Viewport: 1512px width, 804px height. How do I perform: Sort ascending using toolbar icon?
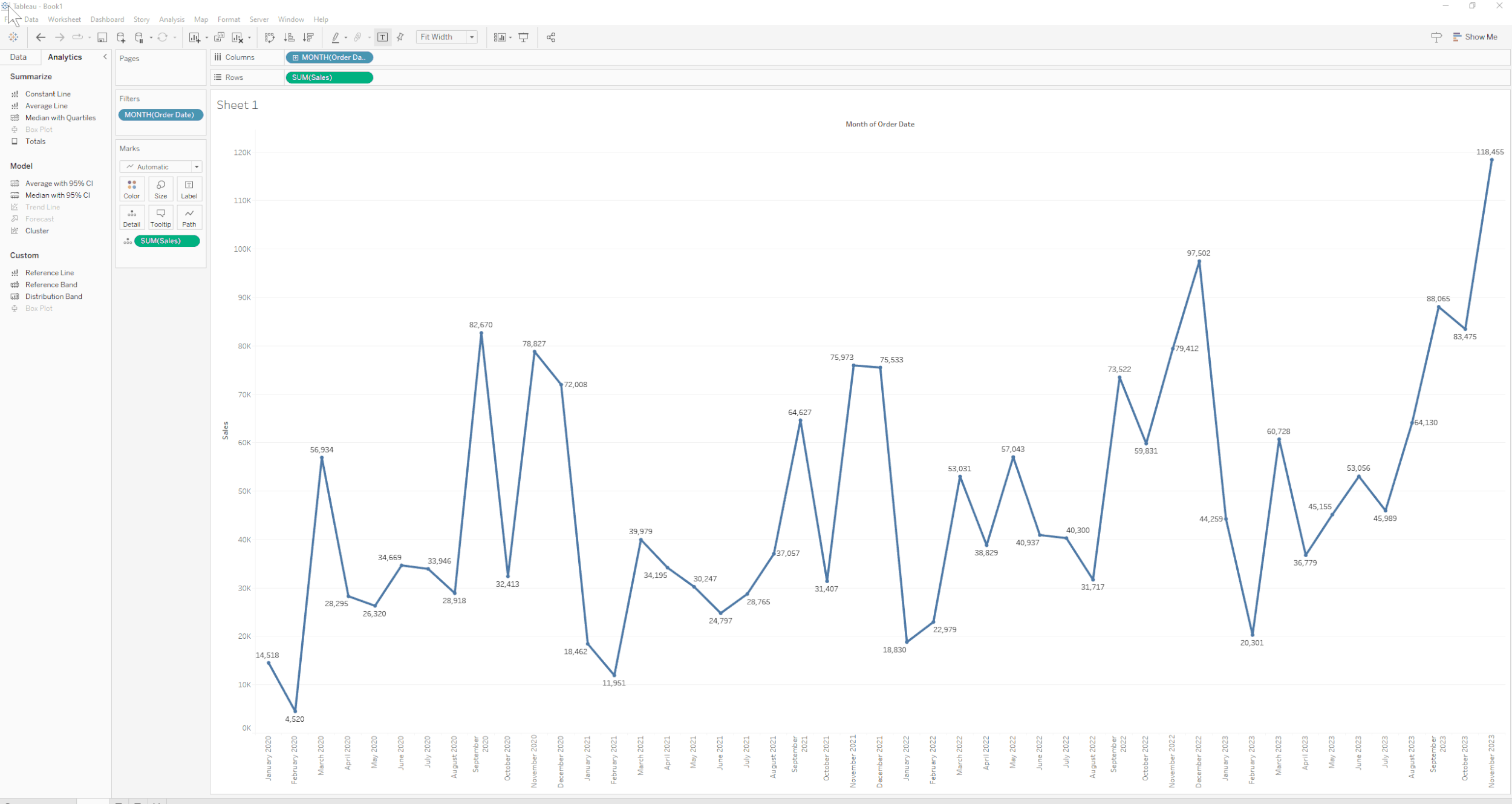click(289, 38)
